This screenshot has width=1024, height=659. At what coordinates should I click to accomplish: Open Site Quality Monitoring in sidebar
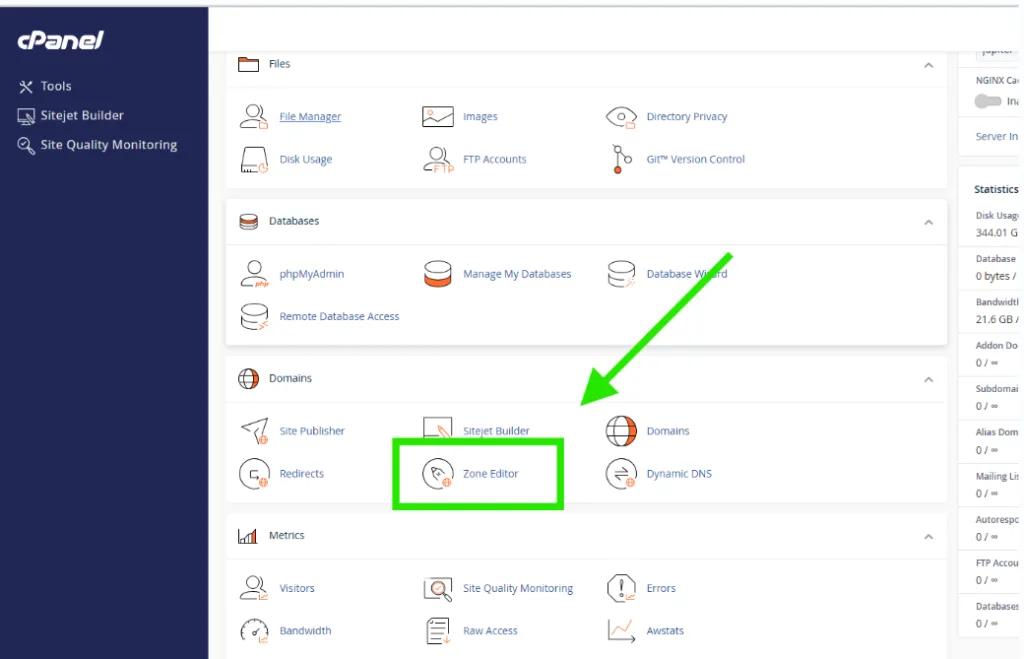pyautogui.click(x=108, y=145)
